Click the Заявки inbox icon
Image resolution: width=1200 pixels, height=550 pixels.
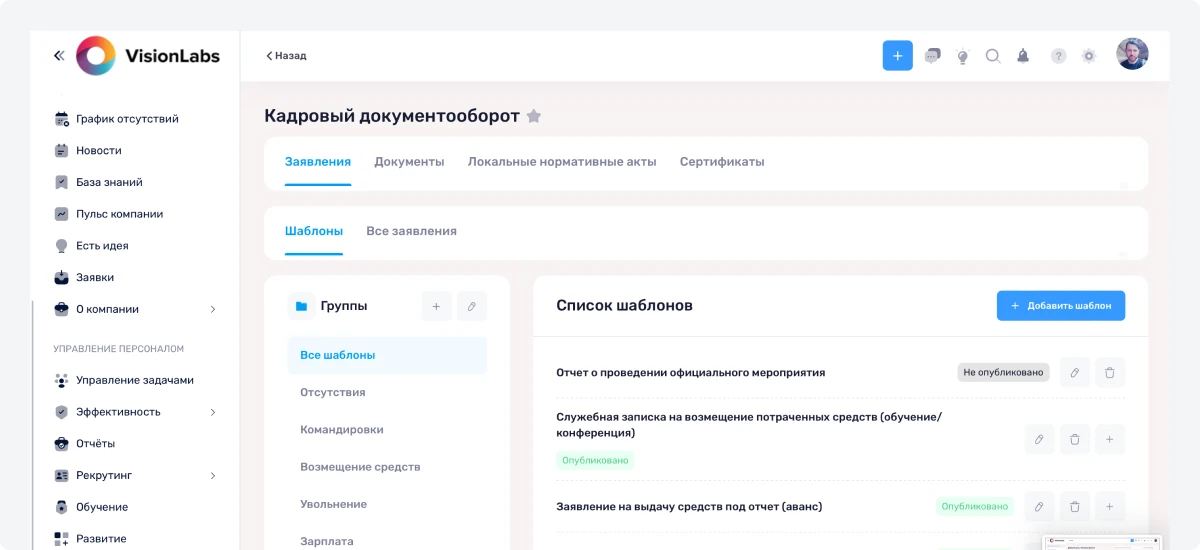click(61, 277)
